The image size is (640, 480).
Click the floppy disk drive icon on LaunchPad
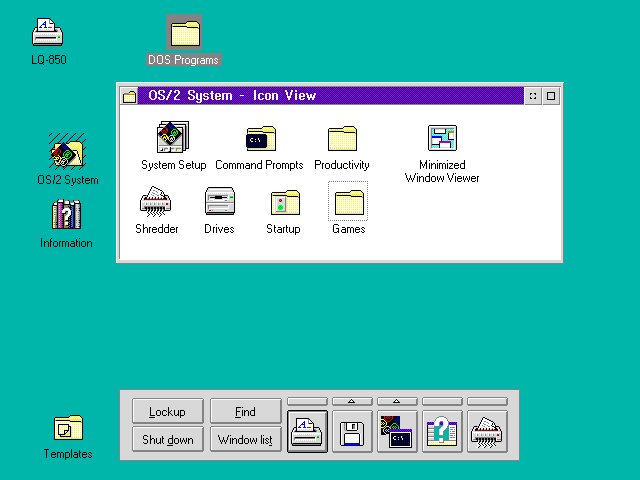click(352, 432)
